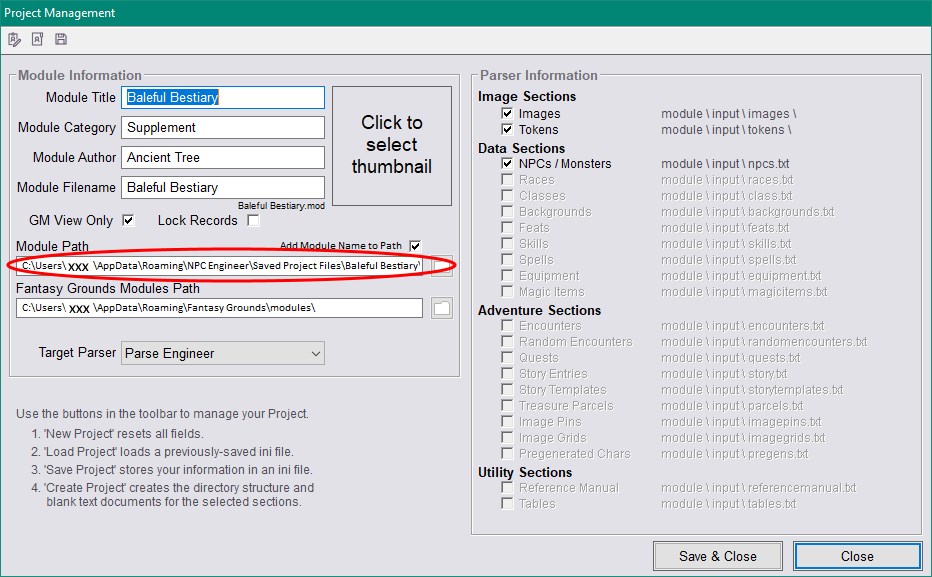Select the Module Filename input box
The image size is (932, 577).
pyautogui.click(x=222, y=187)
